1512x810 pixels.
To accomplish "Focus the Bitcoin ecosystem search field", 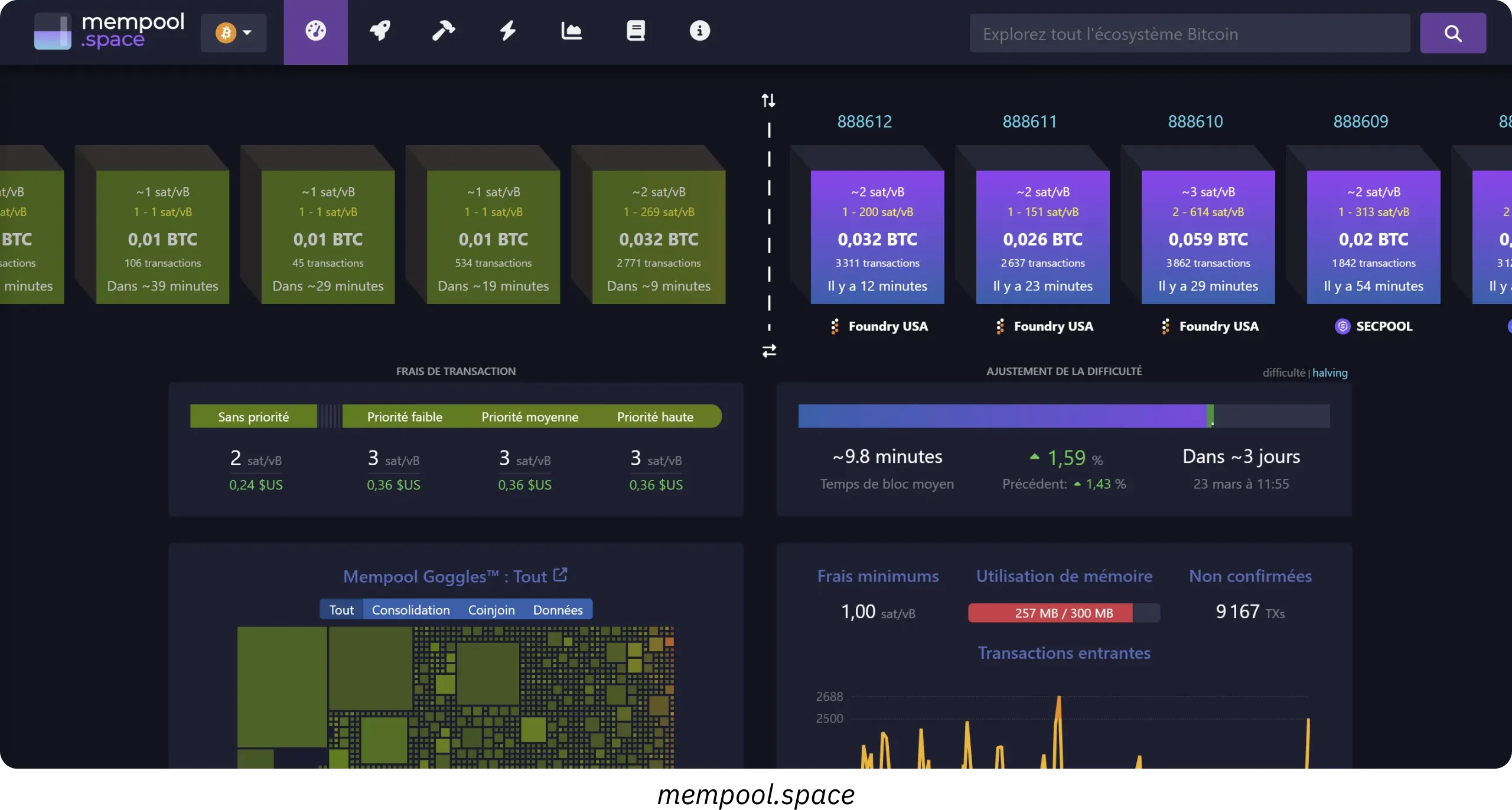I will coord(1189,34).
